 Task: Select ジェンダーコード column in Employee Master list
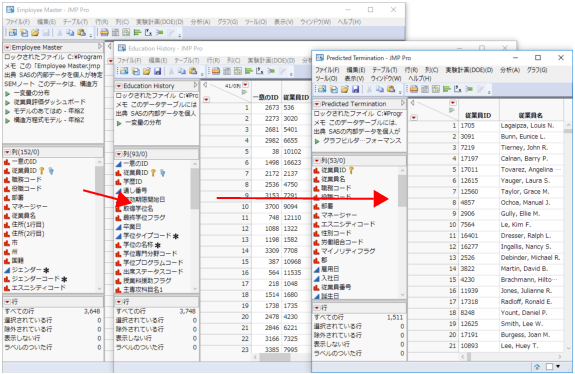click(35, 279)
